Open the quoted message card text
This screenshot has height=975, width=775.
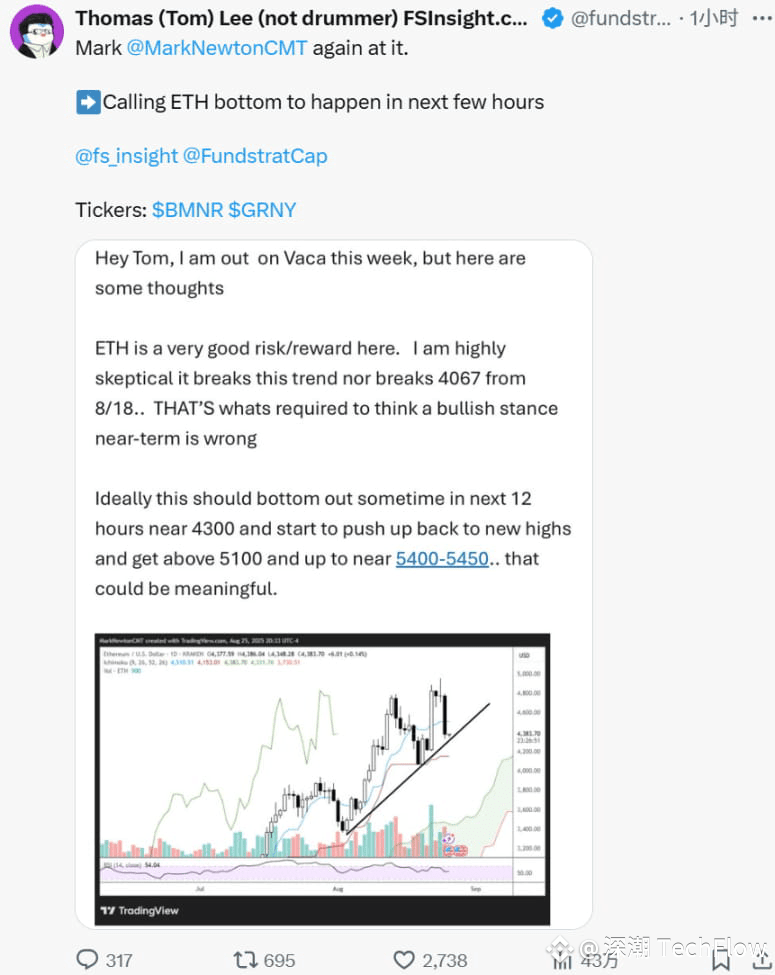tap(333, 423)
